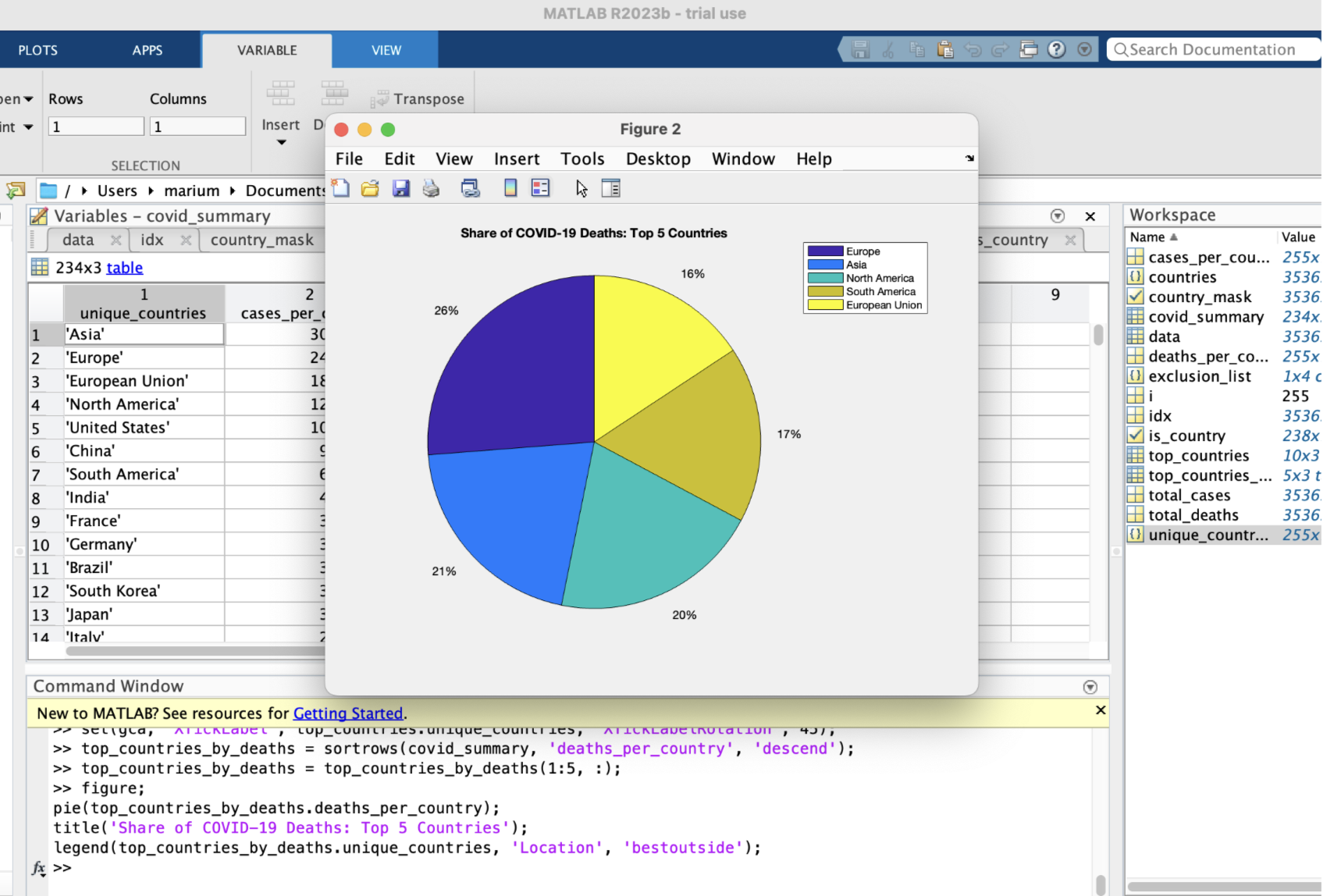This screenshot has width=1327, height=896.
Task: Open a saved figure using the folder icon
Action: pos(370,188)
